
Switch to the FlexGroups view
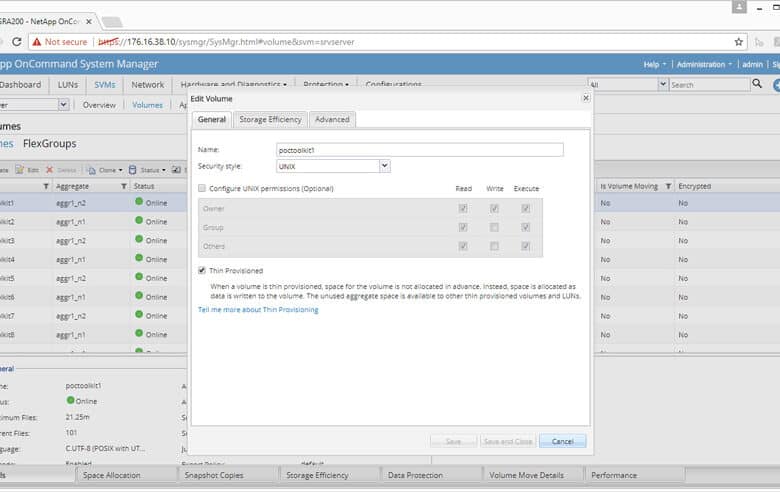pyautogui.click(x=49, y=143)
